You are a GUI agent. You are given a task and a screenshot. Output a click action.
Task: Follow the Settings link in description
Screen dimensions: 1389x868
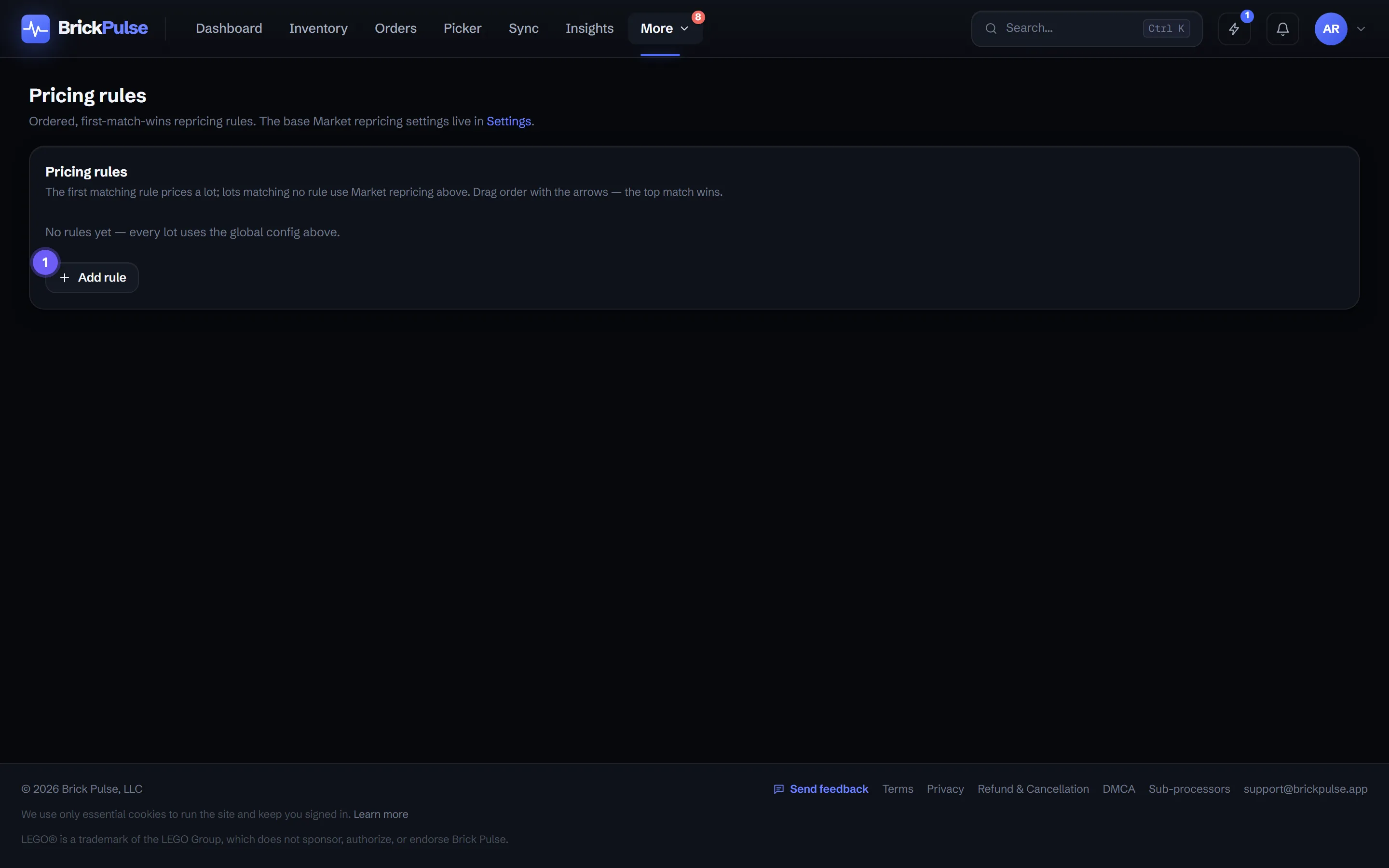click(508, 121)
